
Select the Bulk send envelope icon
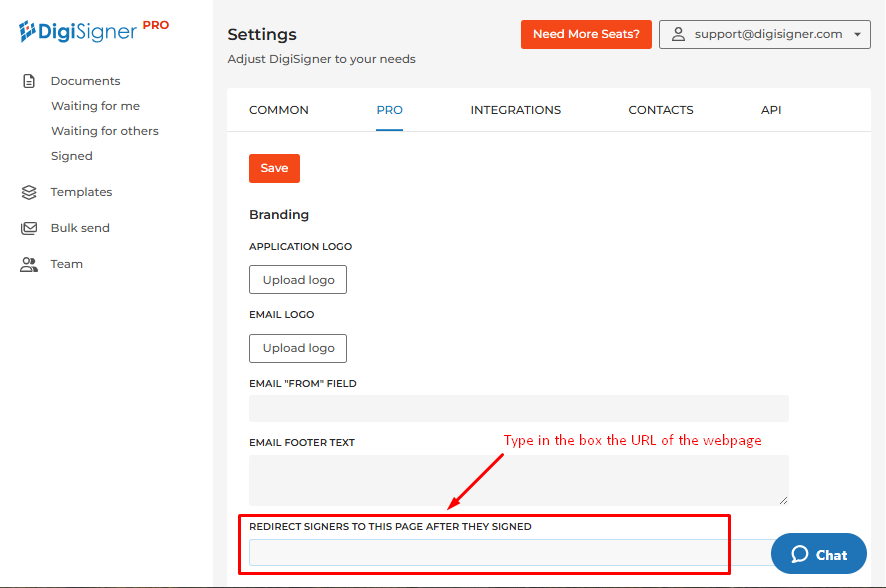[29, 228]
